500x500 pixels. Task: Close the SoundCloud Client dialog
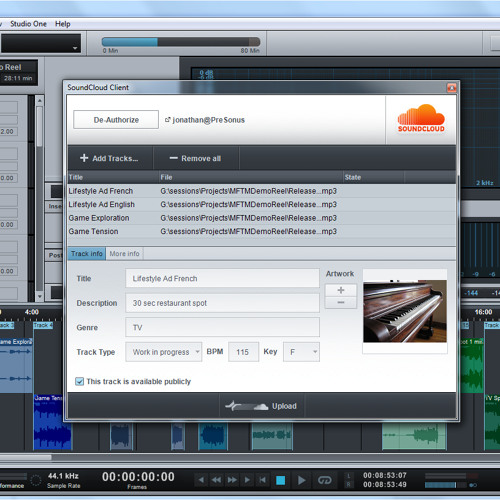[452, 88]
